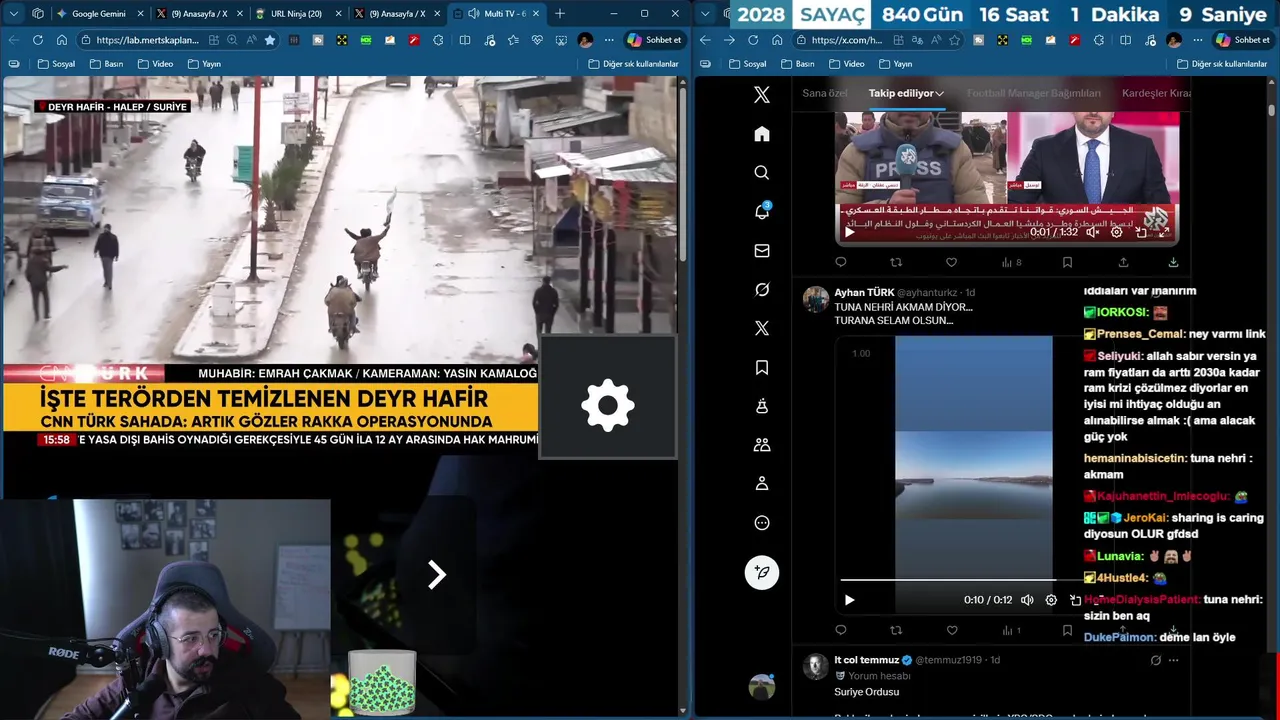Open the account avatar at X sidebar bottom
Image resolution: width=1280 pixels, height=720 pixels.
pos(762,687)
